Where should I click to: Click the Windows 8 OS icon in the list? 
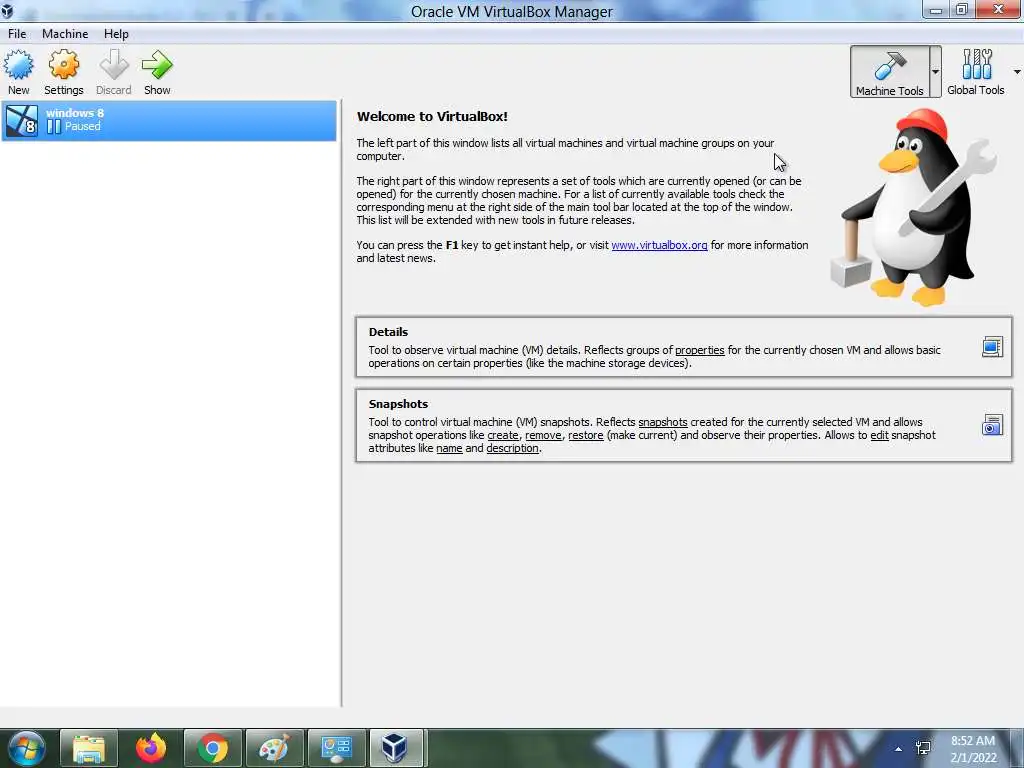[22, 120]
